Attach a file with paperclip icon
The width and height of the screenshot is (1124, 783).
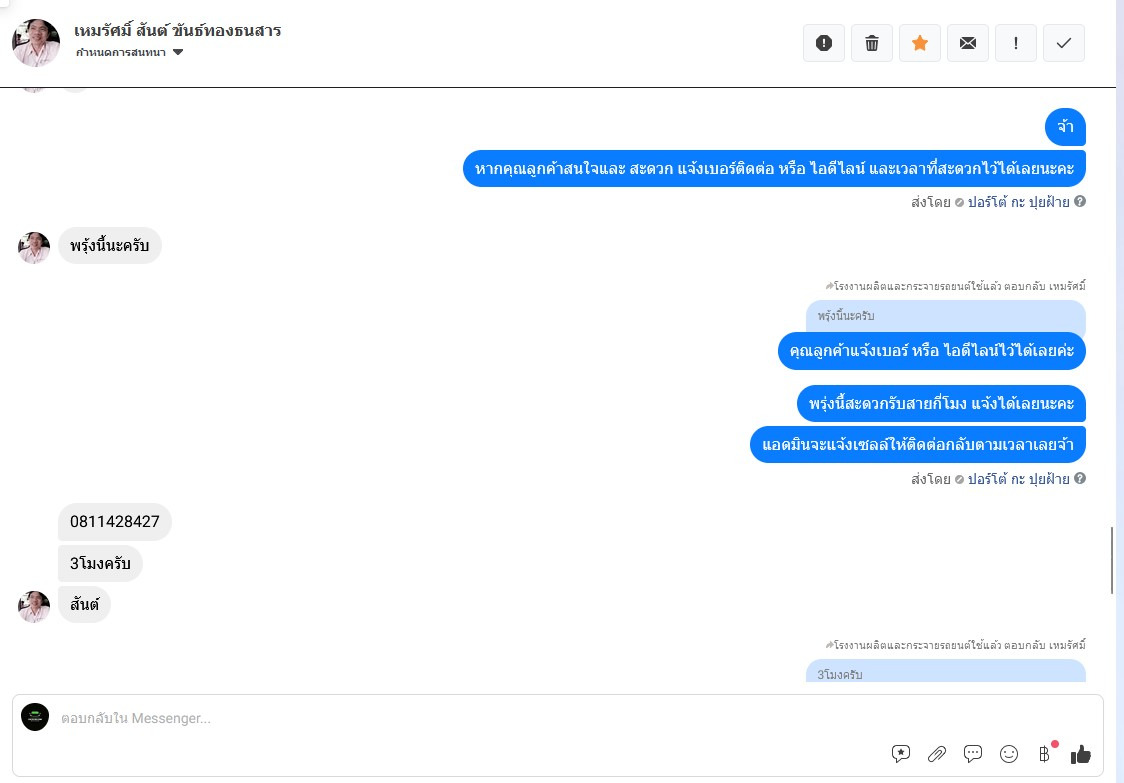point(937,754)
